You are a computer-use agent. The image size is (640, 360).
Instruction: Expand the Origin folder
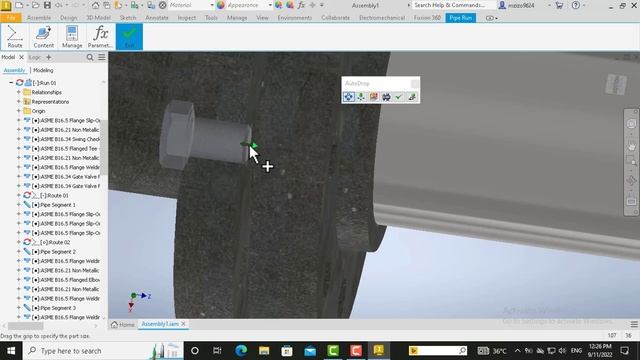coord(18,111)
